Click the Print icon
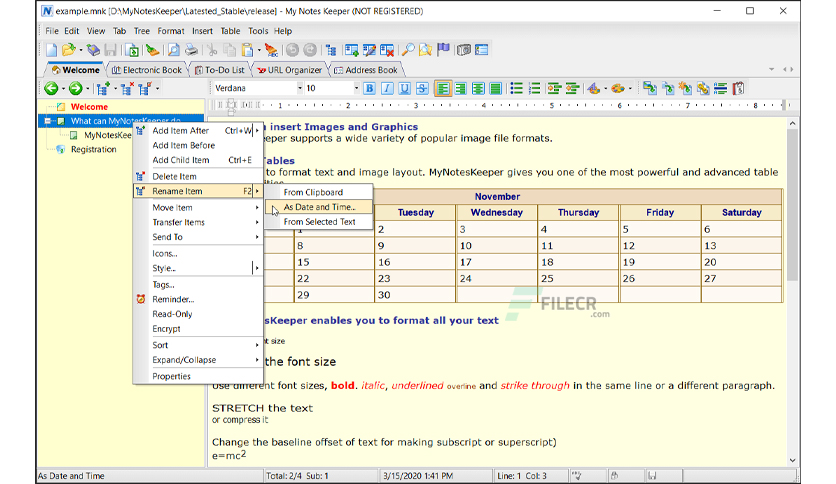The width and height of the screenshot is (836, 484). [191, 50]
